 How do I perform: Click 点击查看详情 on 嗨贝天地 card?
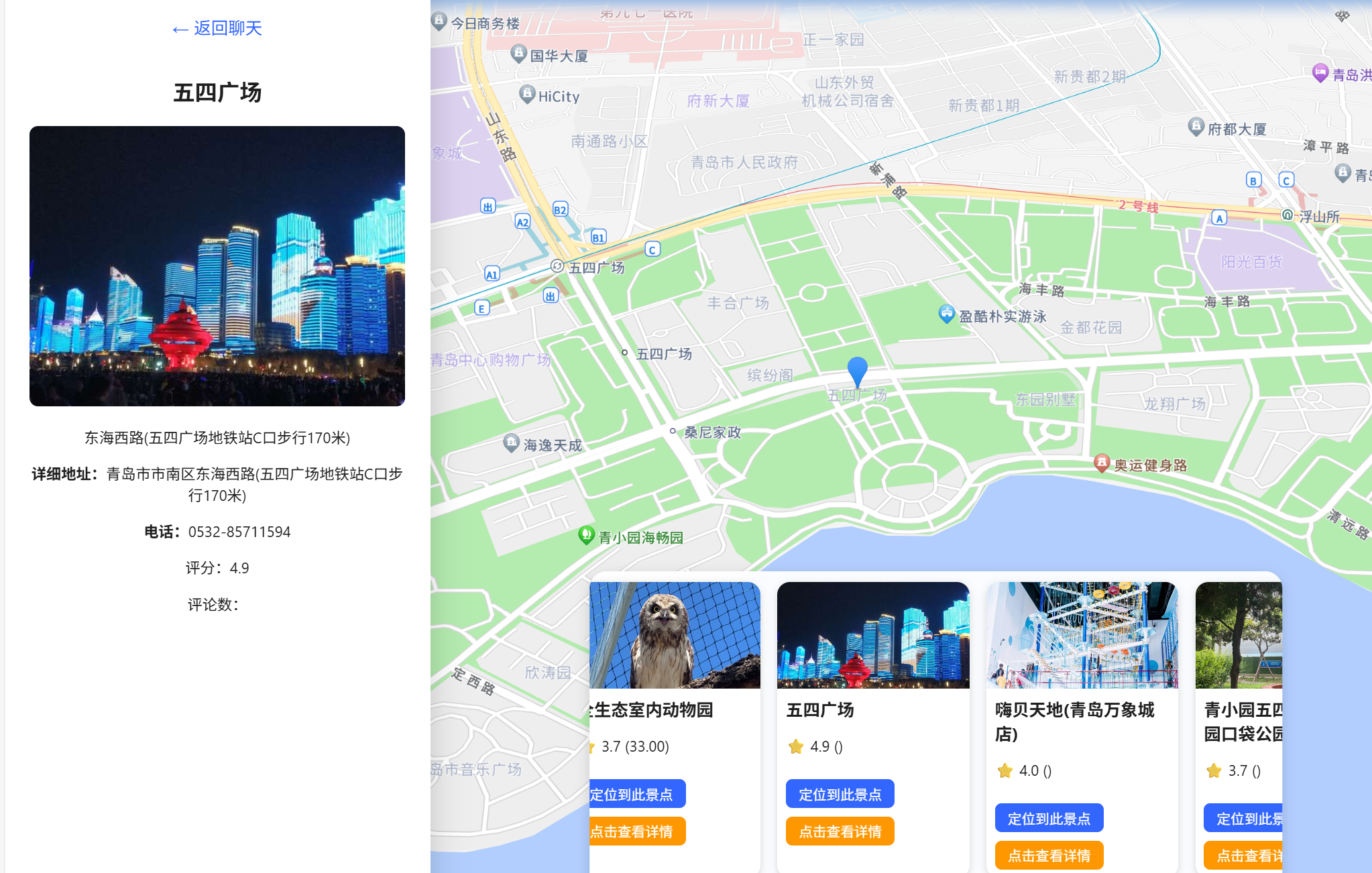coord(1049,856)
